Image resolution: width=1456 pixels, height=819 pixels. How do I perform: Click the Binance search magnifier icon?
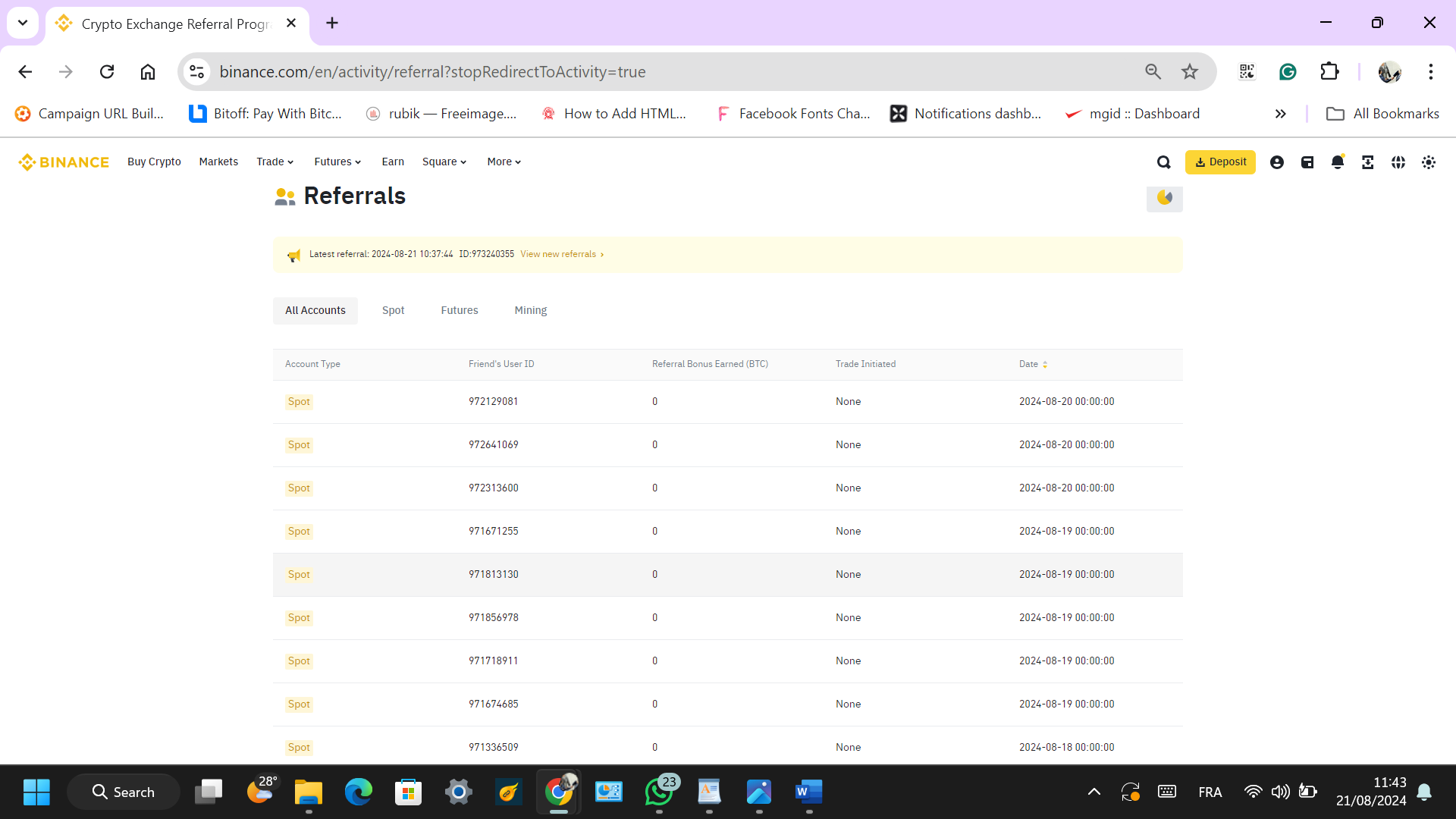[x=1163, y=162]
